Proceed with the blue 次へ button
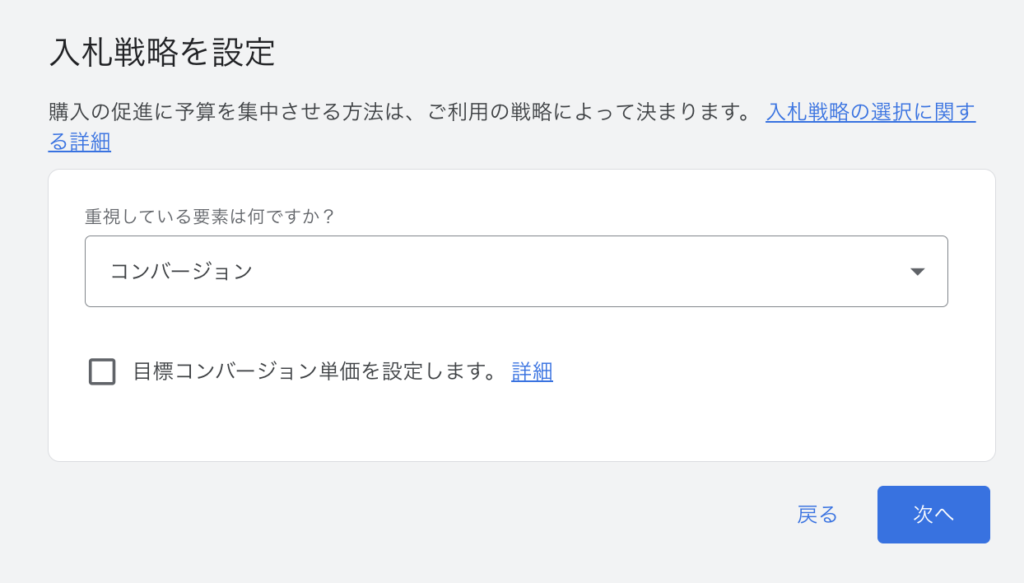The height and width of the screenshot is (583, 1024). (933, 514)
